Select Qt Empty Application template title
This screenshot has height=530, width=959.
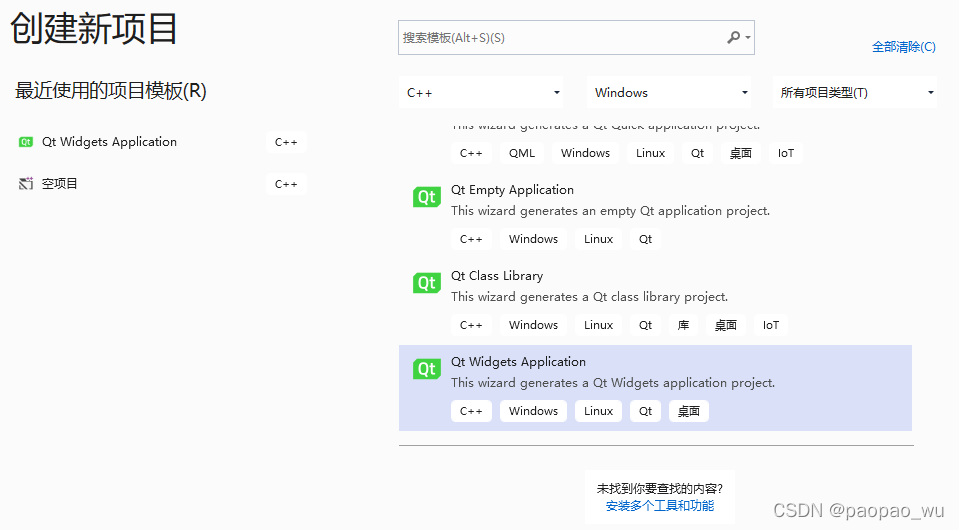point(513,190)
